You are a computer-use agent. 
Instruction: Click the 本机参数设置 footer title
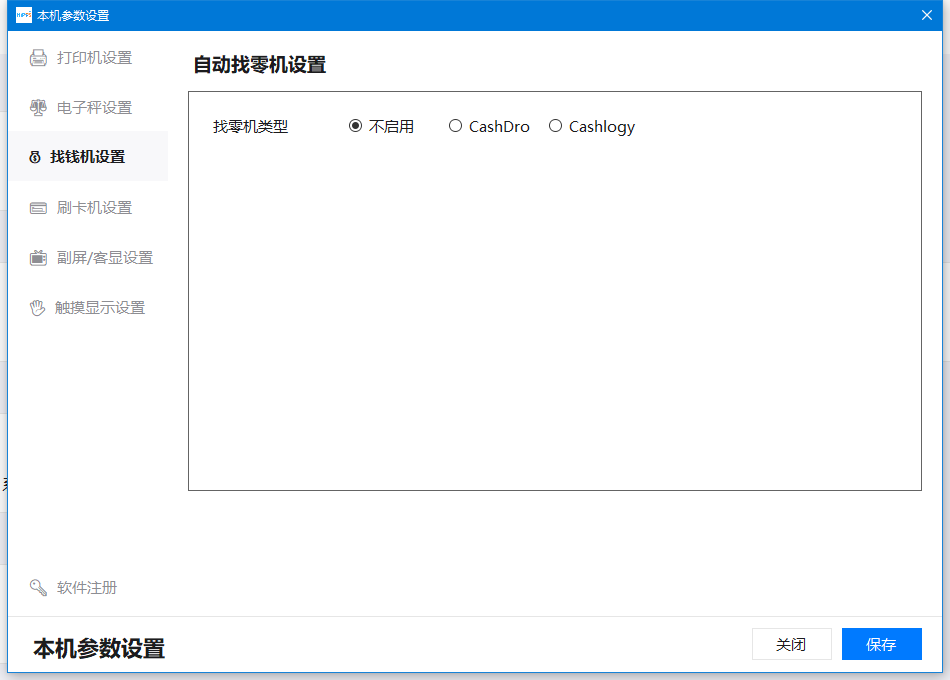99,648
